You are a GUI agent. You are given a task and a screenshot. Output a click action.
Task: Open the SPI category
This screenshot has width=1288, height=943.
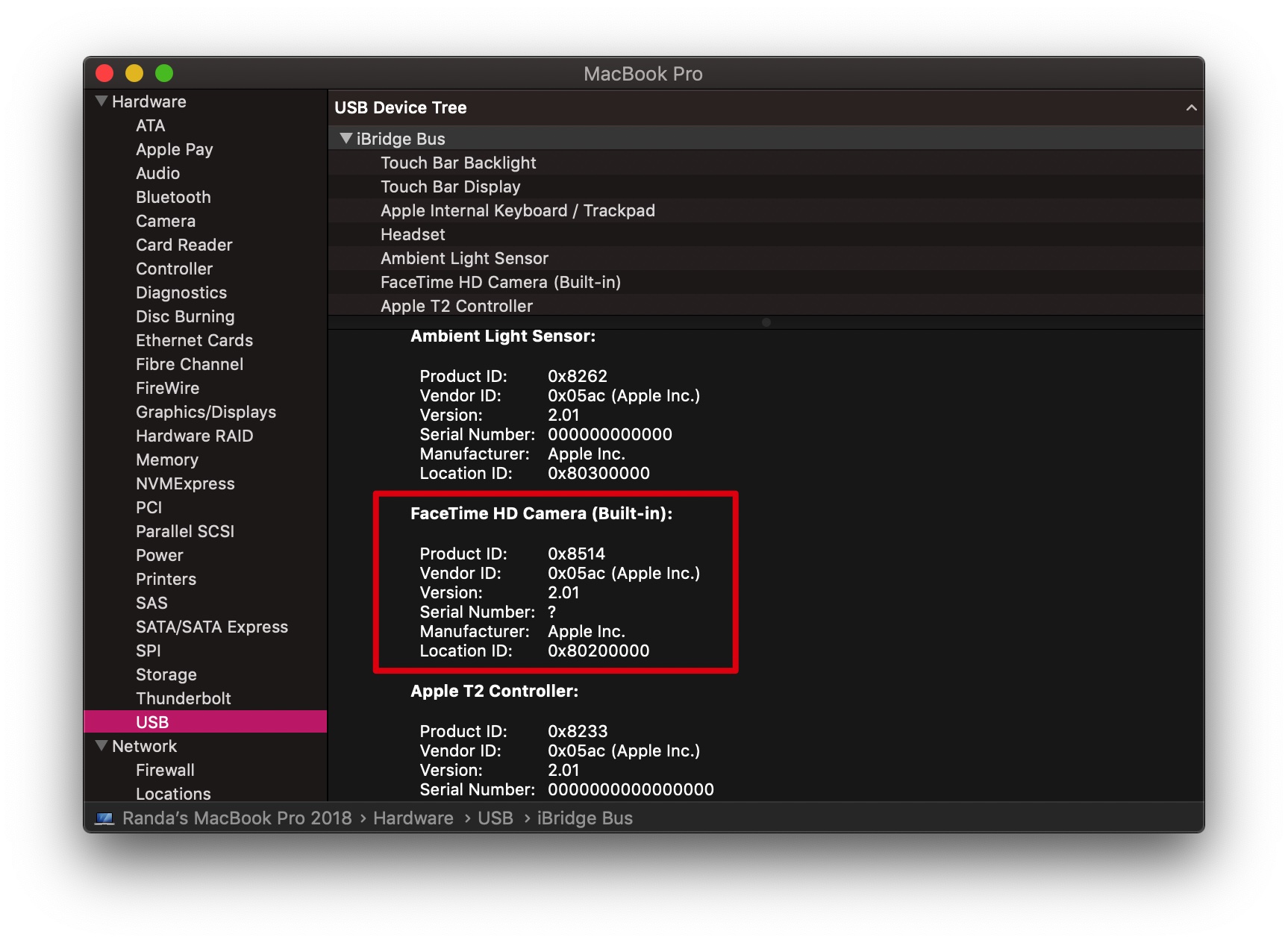click(x=149, y=651)
